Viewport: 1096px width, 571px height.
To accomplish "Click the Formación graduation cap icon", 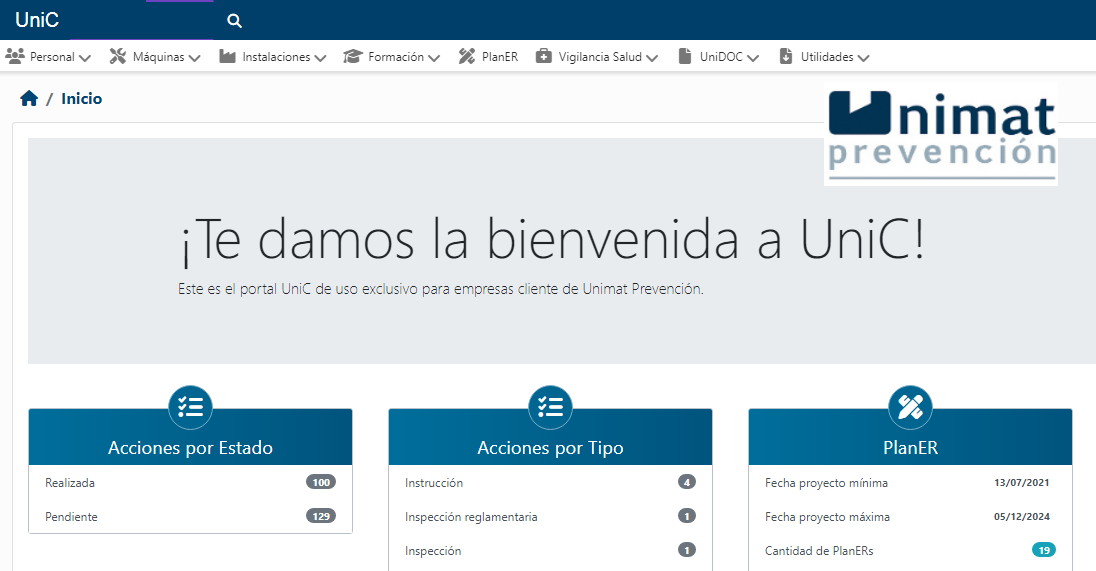I will click(352, 56).
